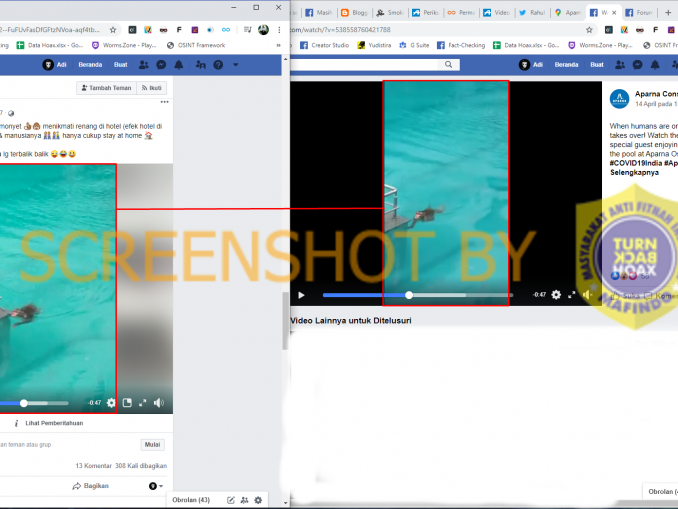This screenshot has height=509, width=678.
Task: Toggle mute on right video speaker
Action: pyautogui.click(x=587, y=295)
